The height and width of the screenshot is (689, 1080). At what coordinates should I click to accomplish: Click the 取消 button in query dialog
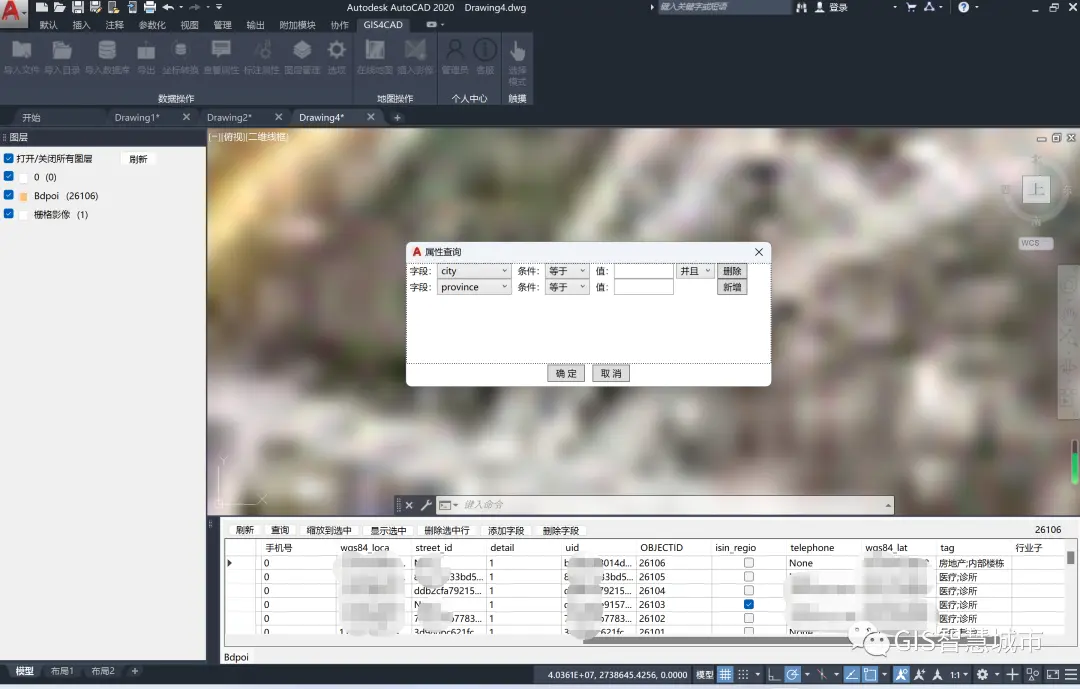click(x=611, y=373)
